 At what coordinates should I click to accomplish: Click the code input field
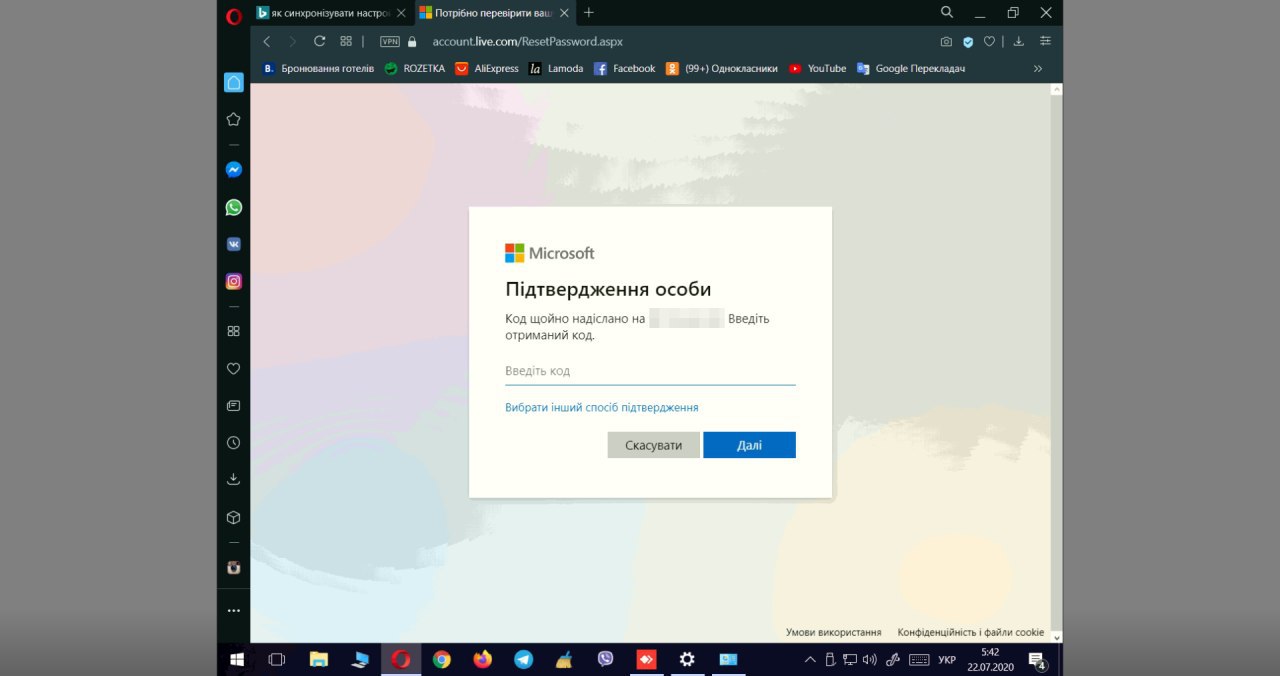click(x=650, y=371)
